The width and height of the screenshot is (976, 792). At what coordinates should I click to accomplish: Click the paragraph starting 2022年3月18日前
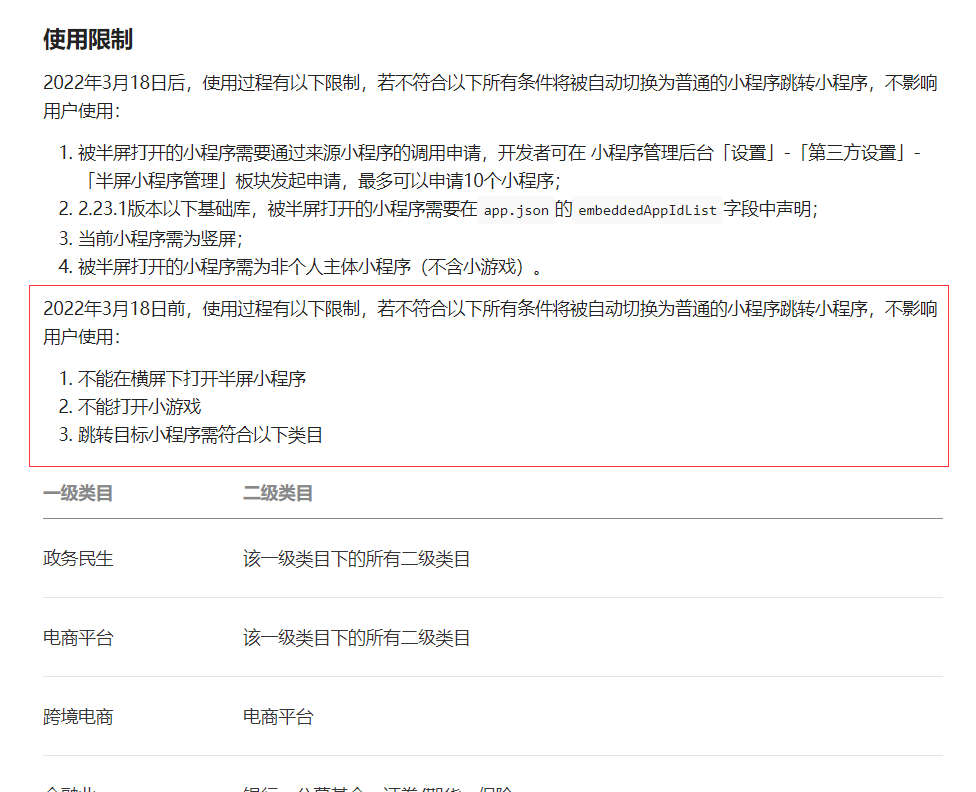pyautogui.click(x=490, y=323)
